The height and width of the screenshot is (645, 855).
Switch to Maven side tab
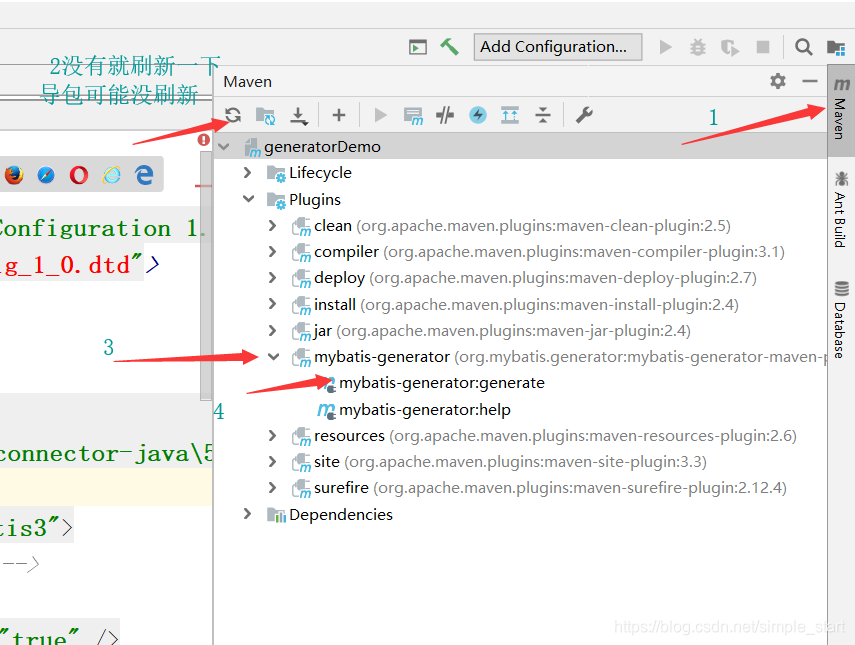click(x=841, y=109)
